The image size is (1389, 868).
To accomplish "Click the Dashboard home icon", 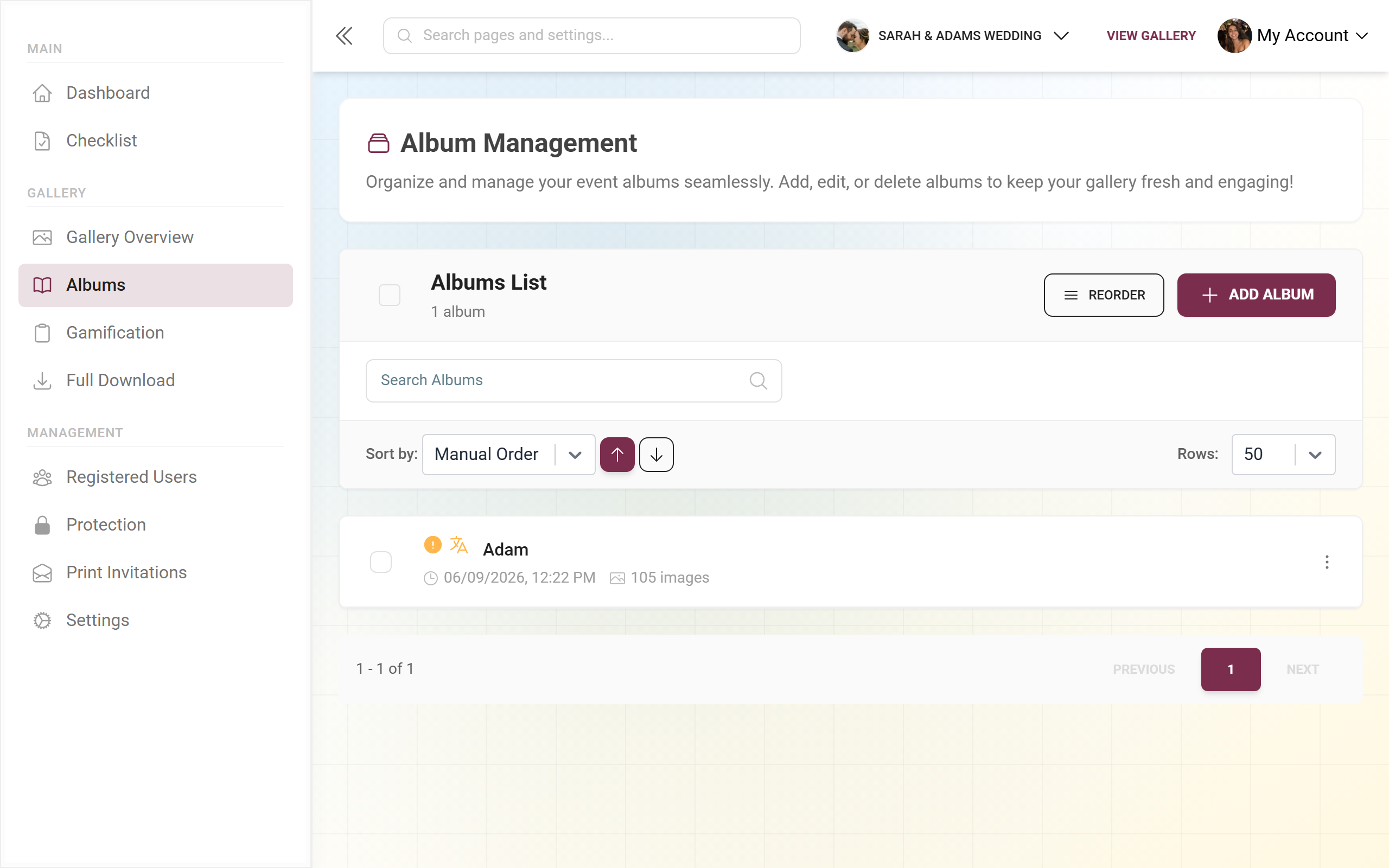I will [x=42, y=93].
